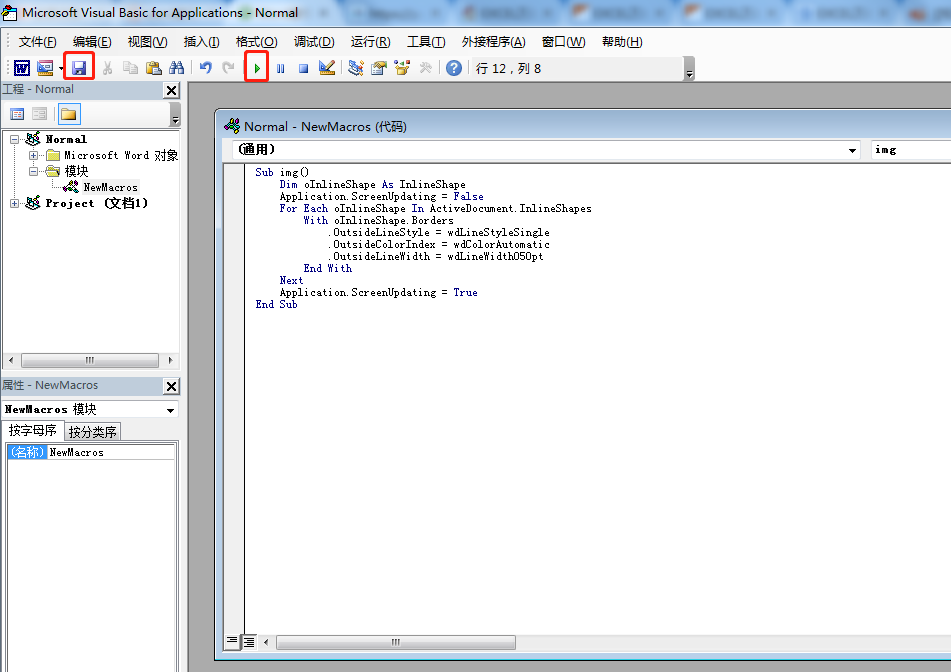Toggle Folders view in project panel
This screenshot has width=951, height=672.
click(x=68, y=114)
